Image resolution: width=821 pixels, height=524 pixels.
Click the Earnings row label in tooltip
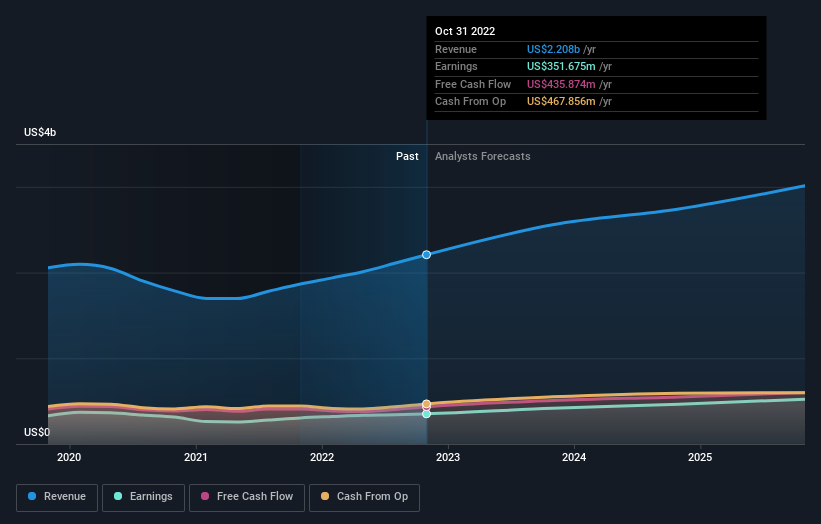point(457,66)
